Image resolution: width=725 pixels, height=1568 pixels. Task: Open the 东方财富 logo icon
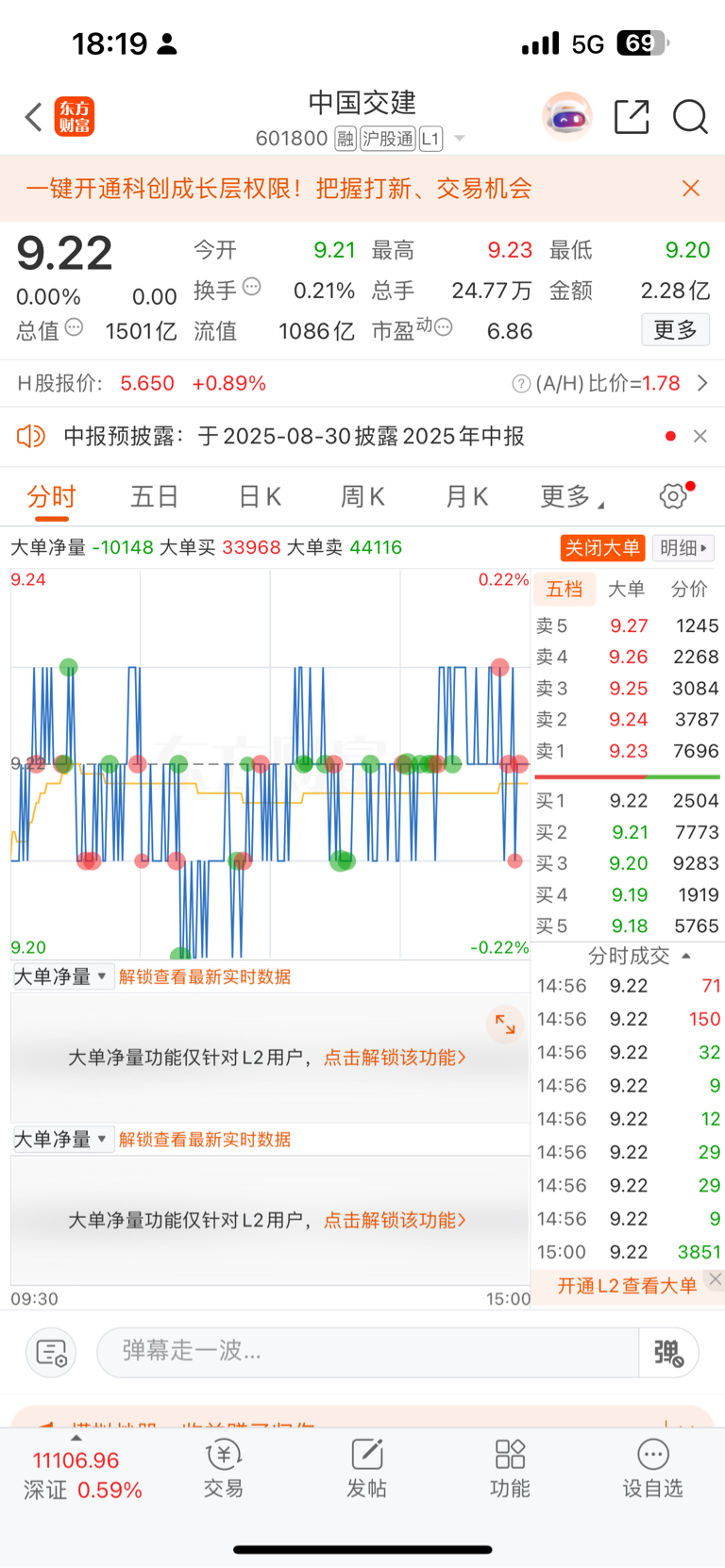(75, 117)
